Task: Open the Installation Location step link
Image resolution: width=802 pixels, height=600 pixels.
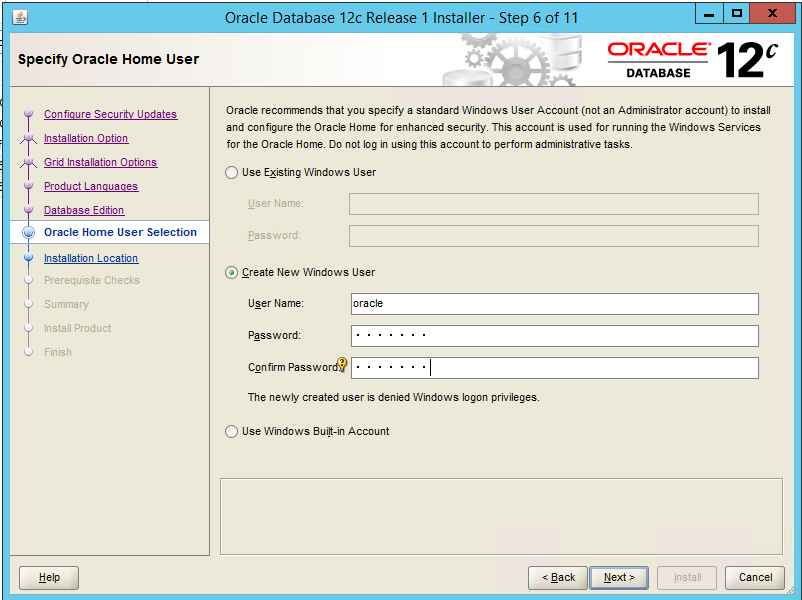Action: pyautogui.click(x=91, y=259)
